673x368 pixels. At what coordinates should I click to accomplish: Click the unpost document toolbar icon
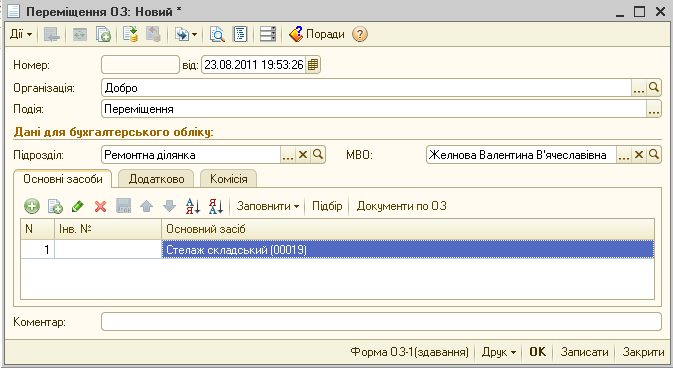pos(153,34)
